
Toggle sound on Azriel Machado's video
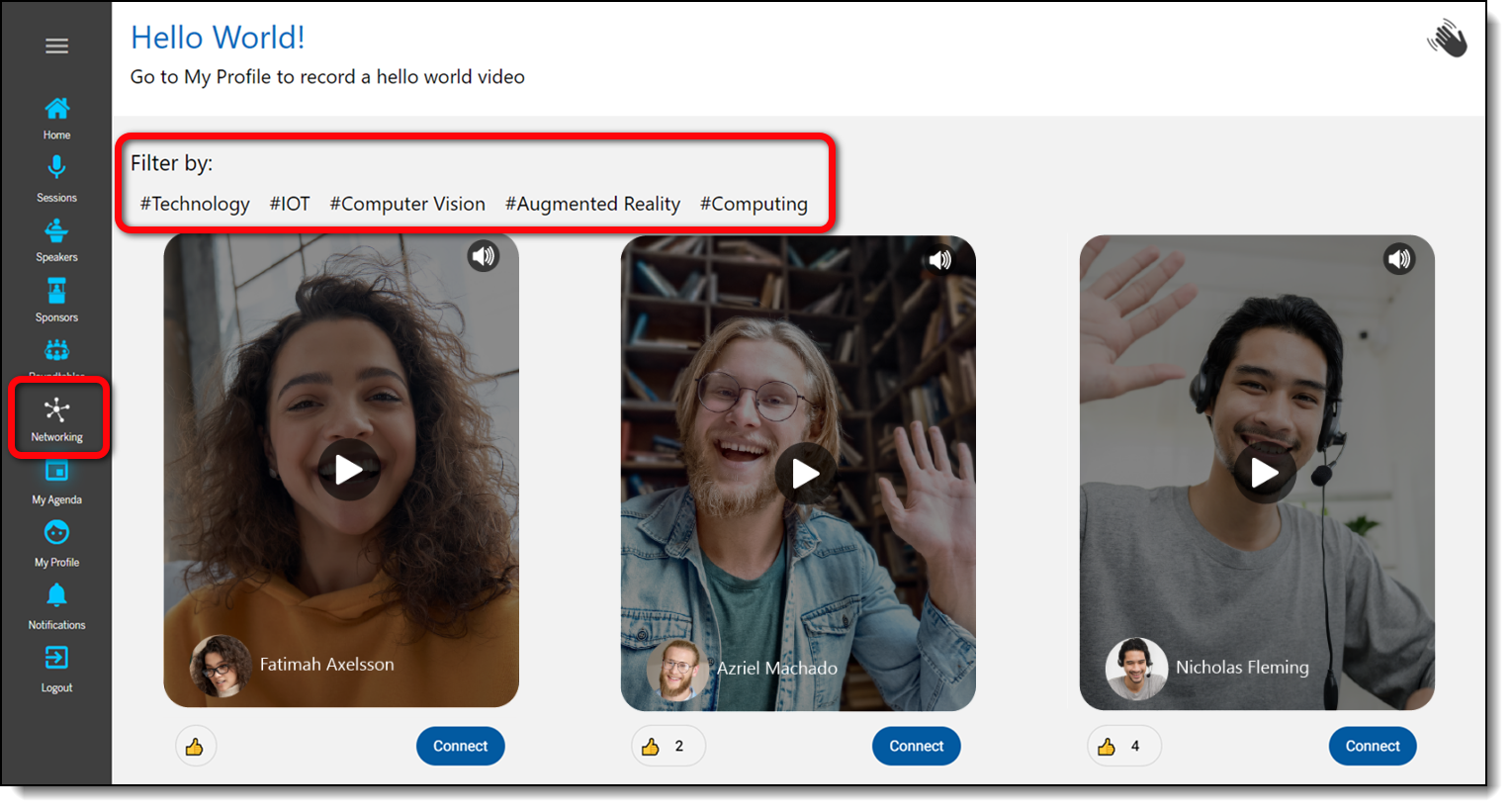(939, 259)
